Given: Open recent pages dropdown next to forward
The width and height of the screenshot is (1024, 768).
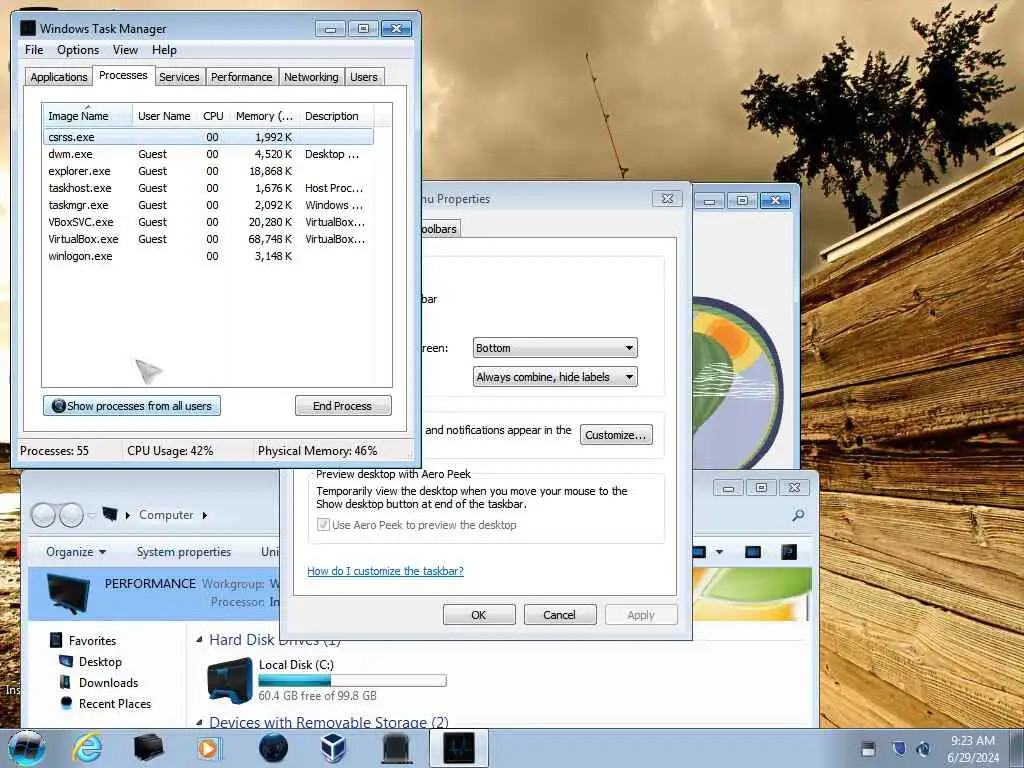Looking at the screenshot, I should point(91,515).
